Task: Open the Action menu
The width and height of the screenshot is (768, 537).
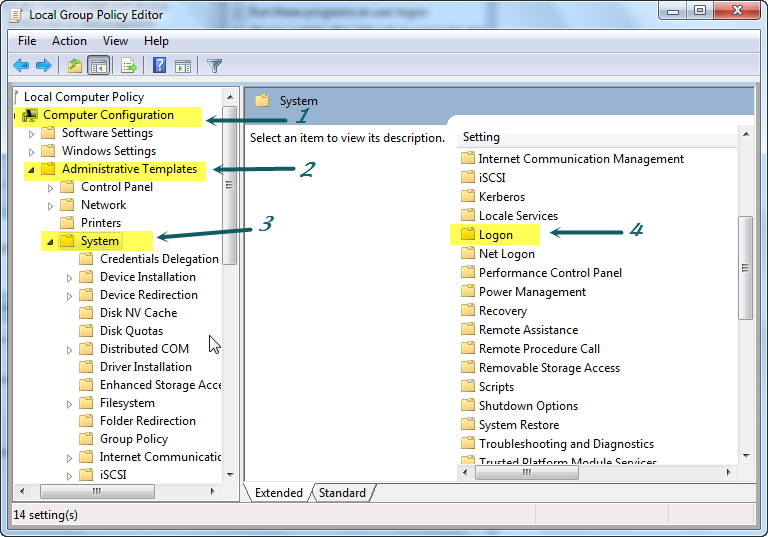Action: [69, 41]
